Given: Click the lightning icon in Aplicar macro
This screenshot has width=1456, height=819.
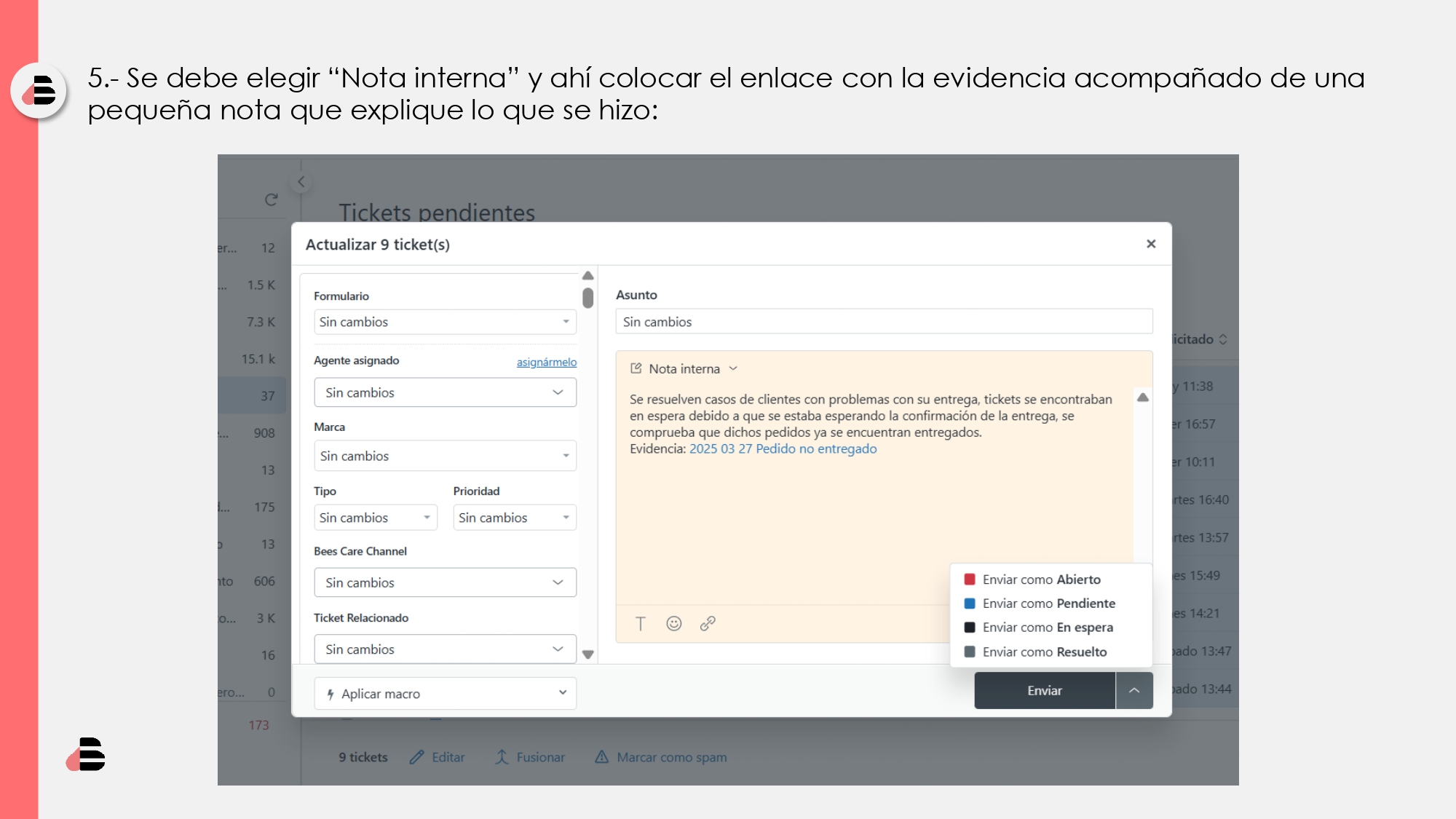Looking at the screenshot, I should [331, 694].
